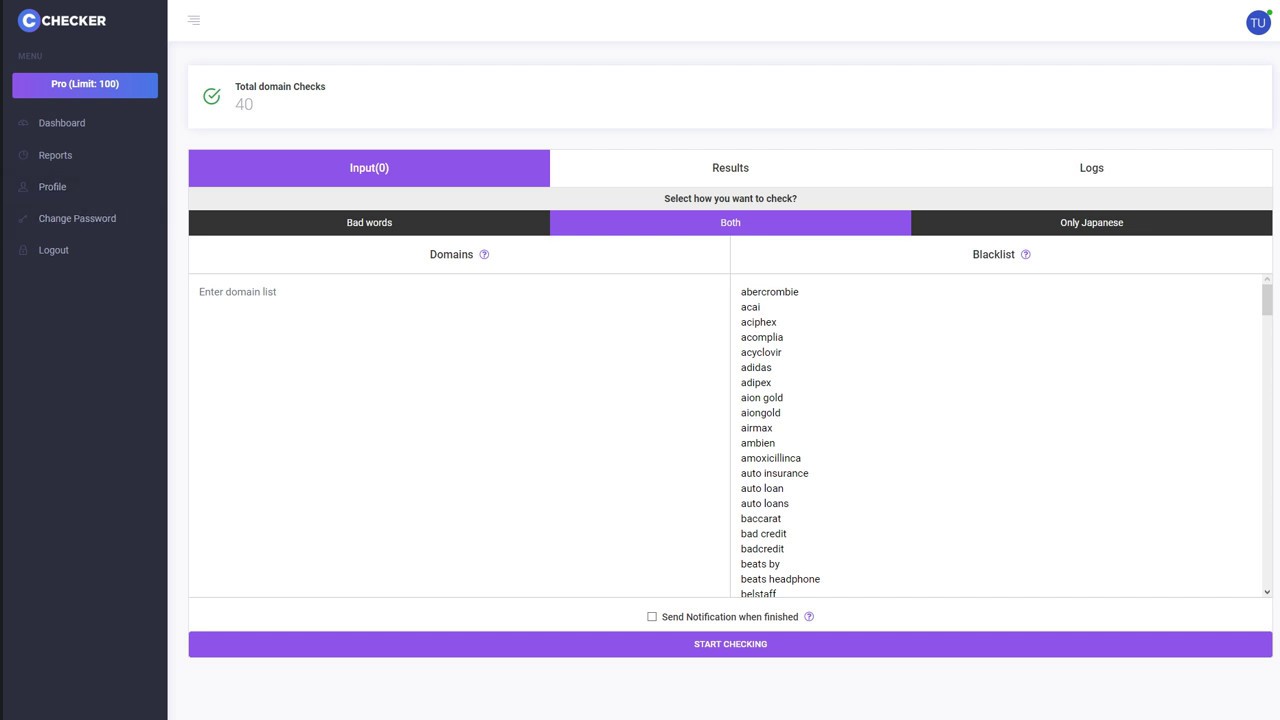This screenshot has width=1280, height=720.
Task: Open the Dashboard page link
Action: coord(62,123)
